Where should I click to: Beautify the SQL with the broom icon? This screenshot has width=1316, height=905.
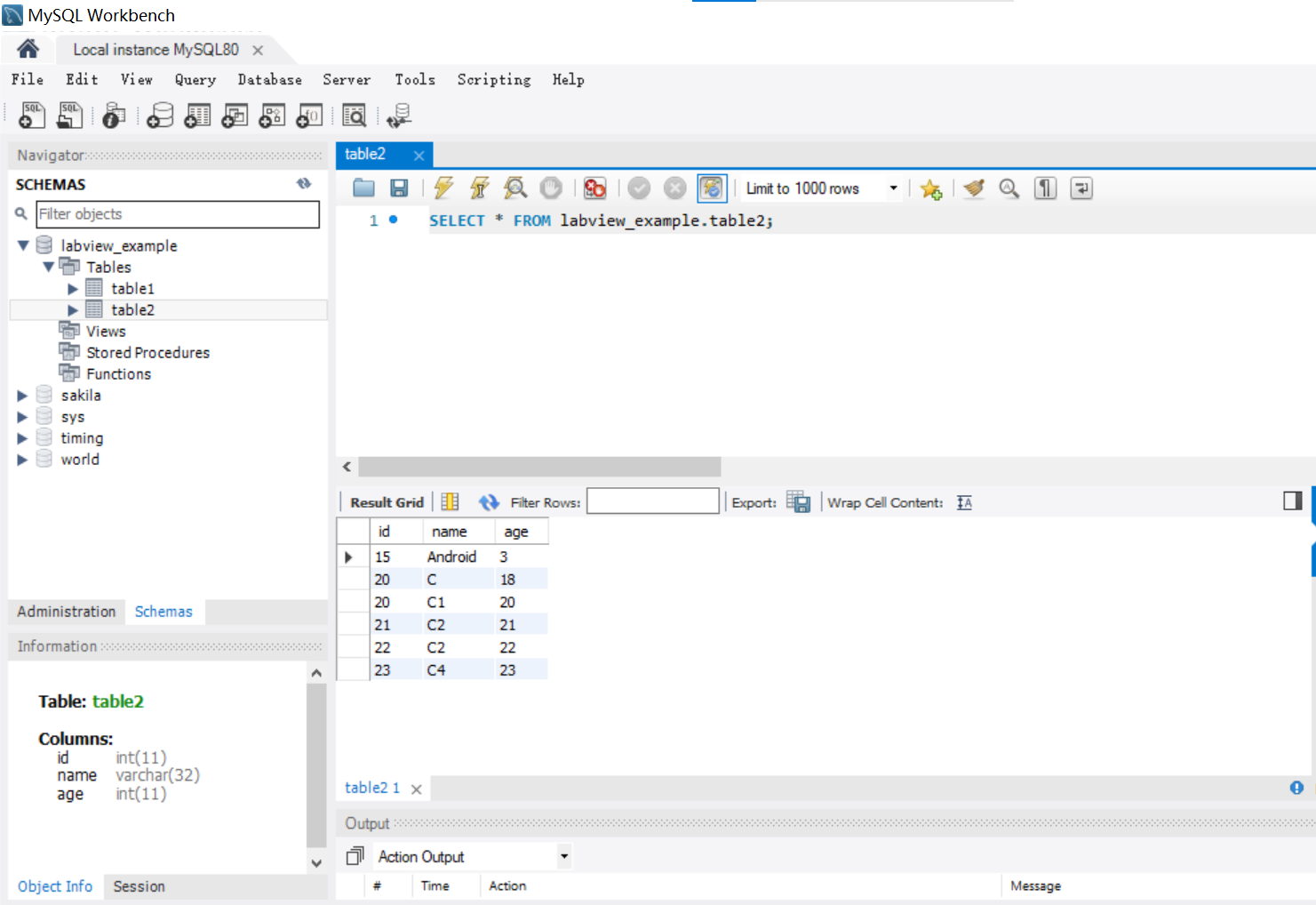click(973, 188)
